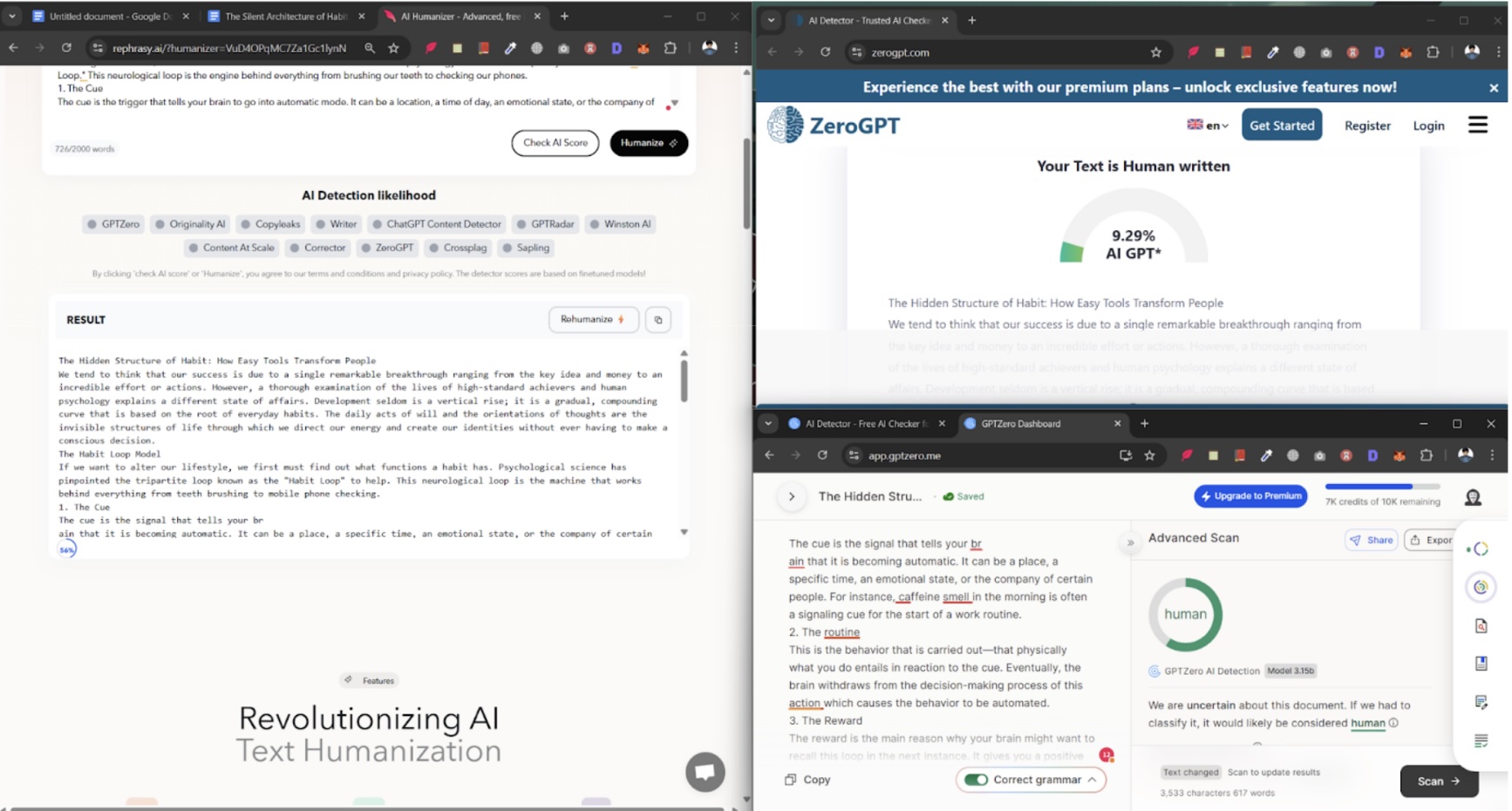This screenshot has width=1512, height=811.
Task: Open the Chrome menu in the Rephrasy window
Action: coord(736,48)
